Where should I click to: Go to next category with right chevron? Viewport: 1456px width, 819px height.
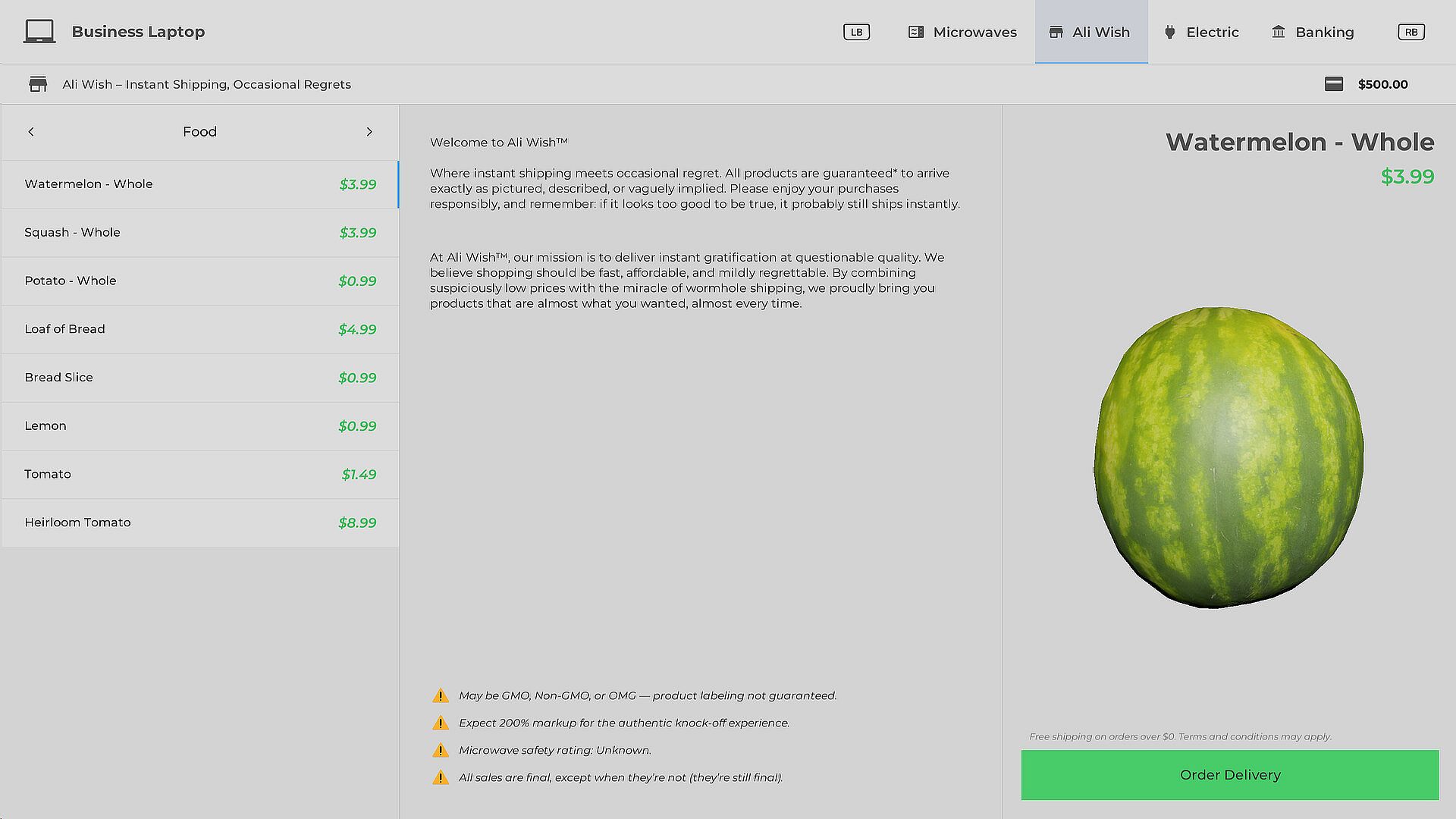point(369,132)
